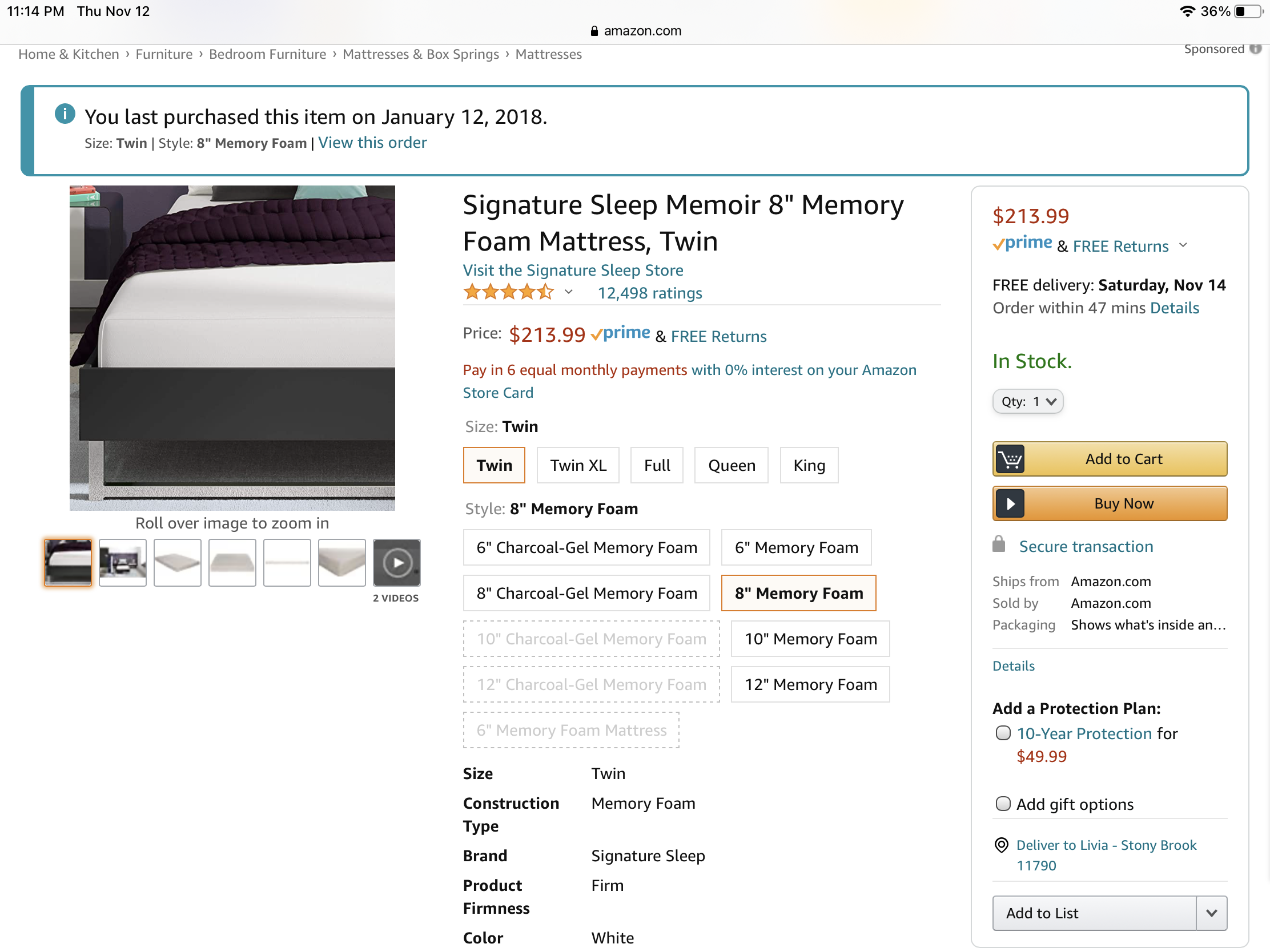Open Mattresses & Box Springs breadcrumb
1270x952 pixels.
(x=421, y=55)
